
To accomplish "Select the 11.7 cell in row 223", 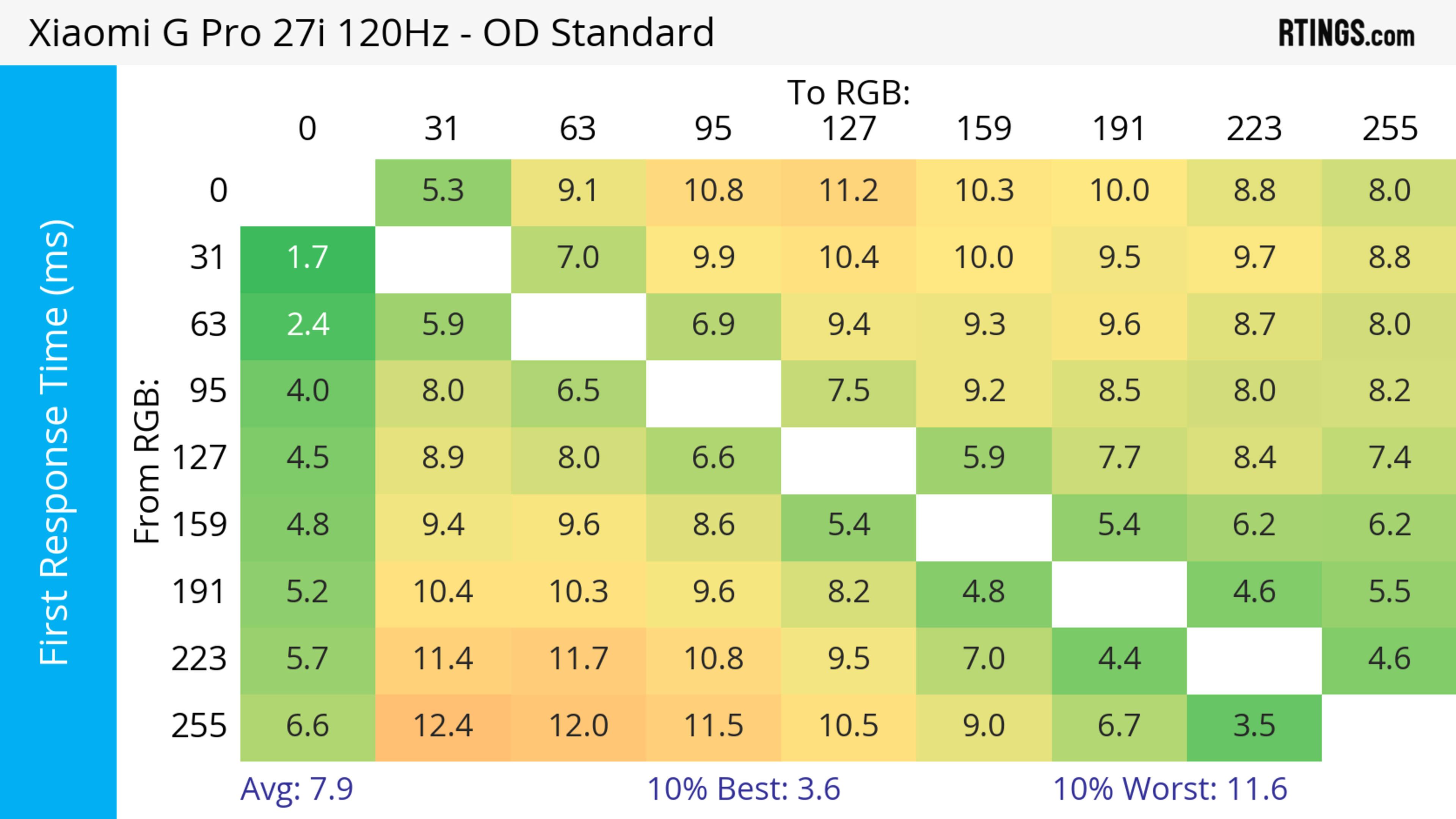I will [x=578, y=659].
